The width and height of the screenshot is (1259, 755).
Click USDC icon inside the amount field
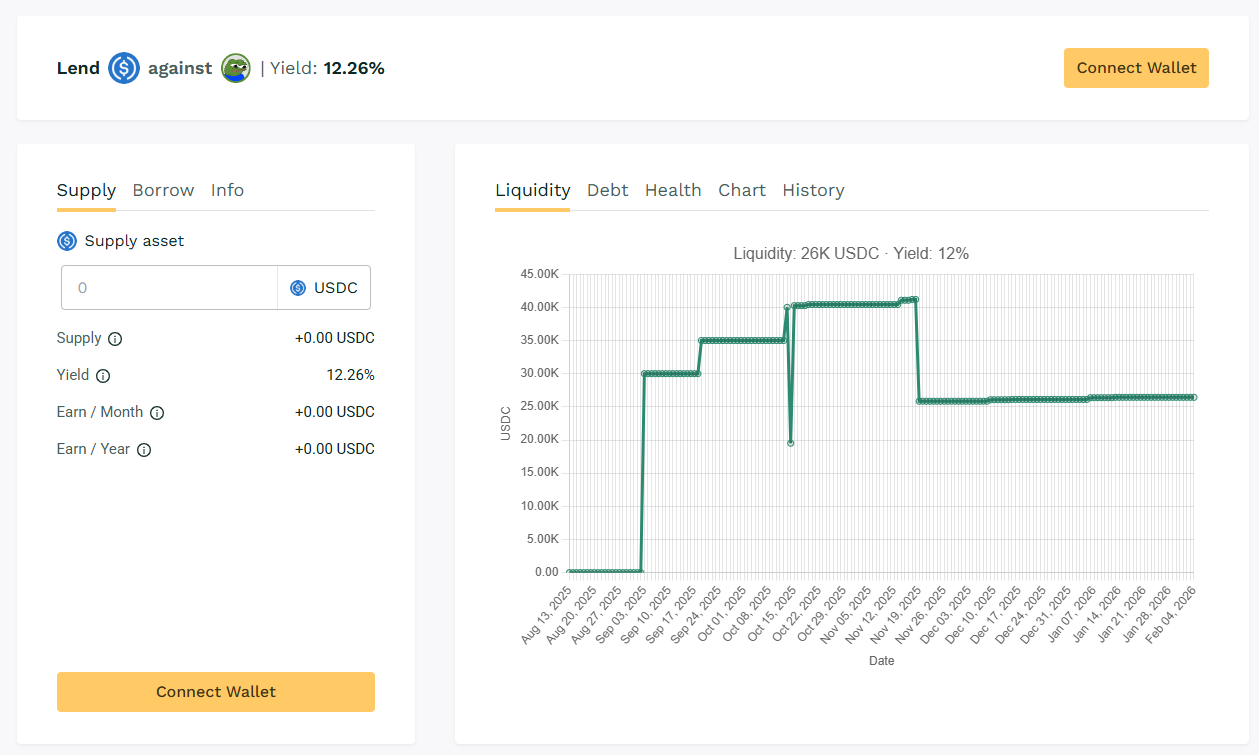tap(298, 288)
